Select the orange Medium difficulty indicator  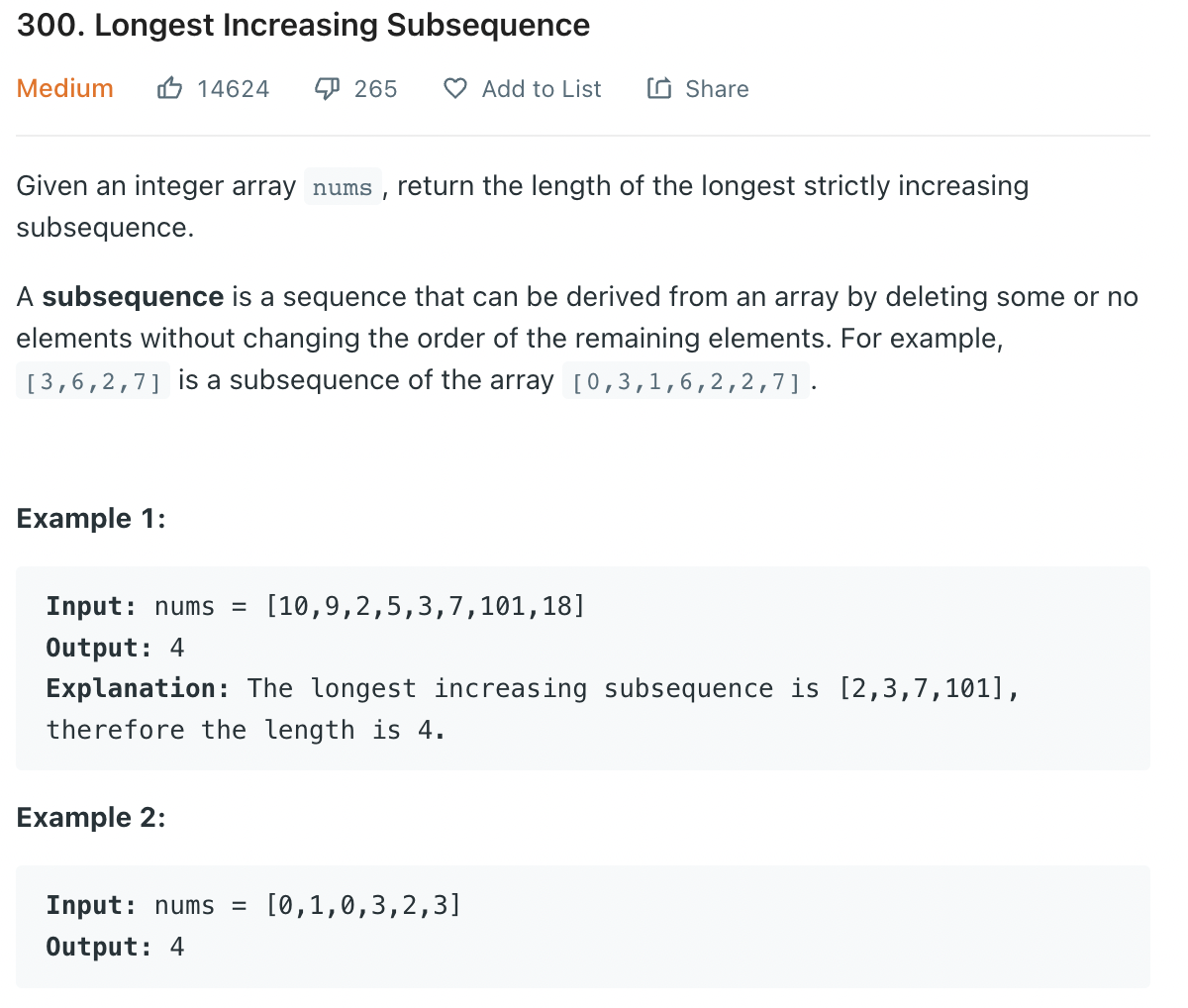point(64,88)
